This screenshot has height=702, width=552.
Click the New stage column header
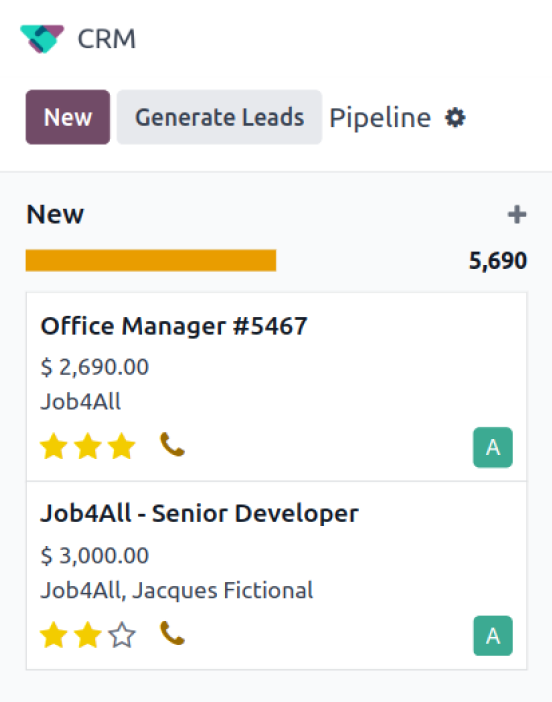point(55,214)
